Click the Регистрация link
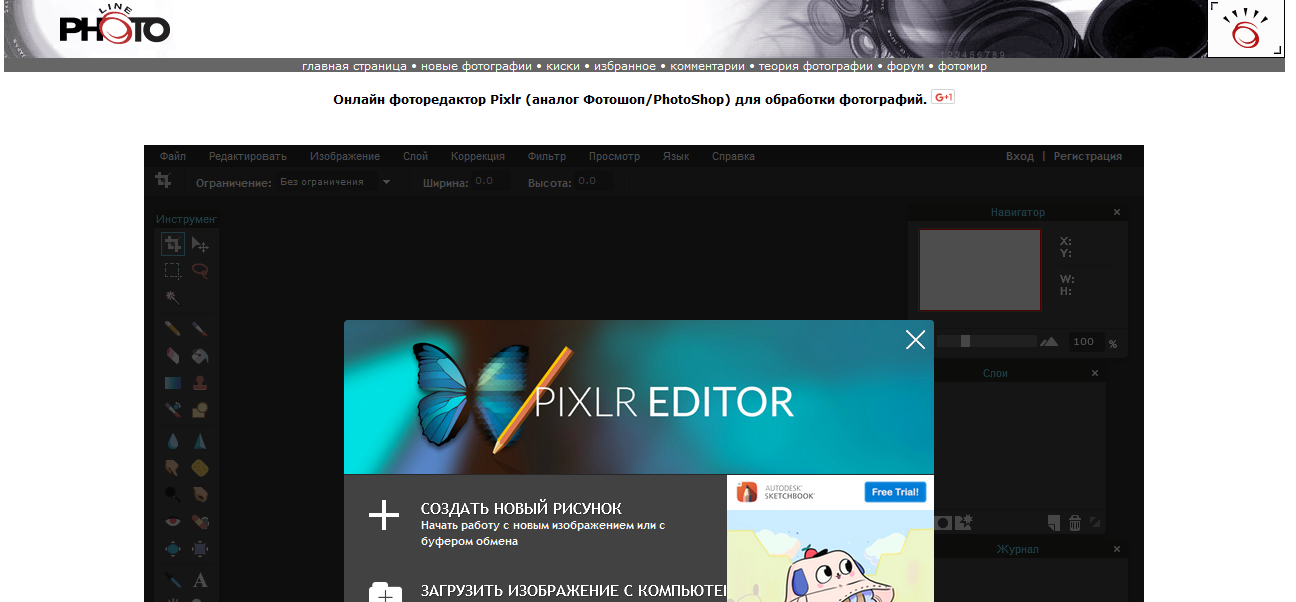The width and height of the screenshot is (1296, 602). pos(1087,156)
